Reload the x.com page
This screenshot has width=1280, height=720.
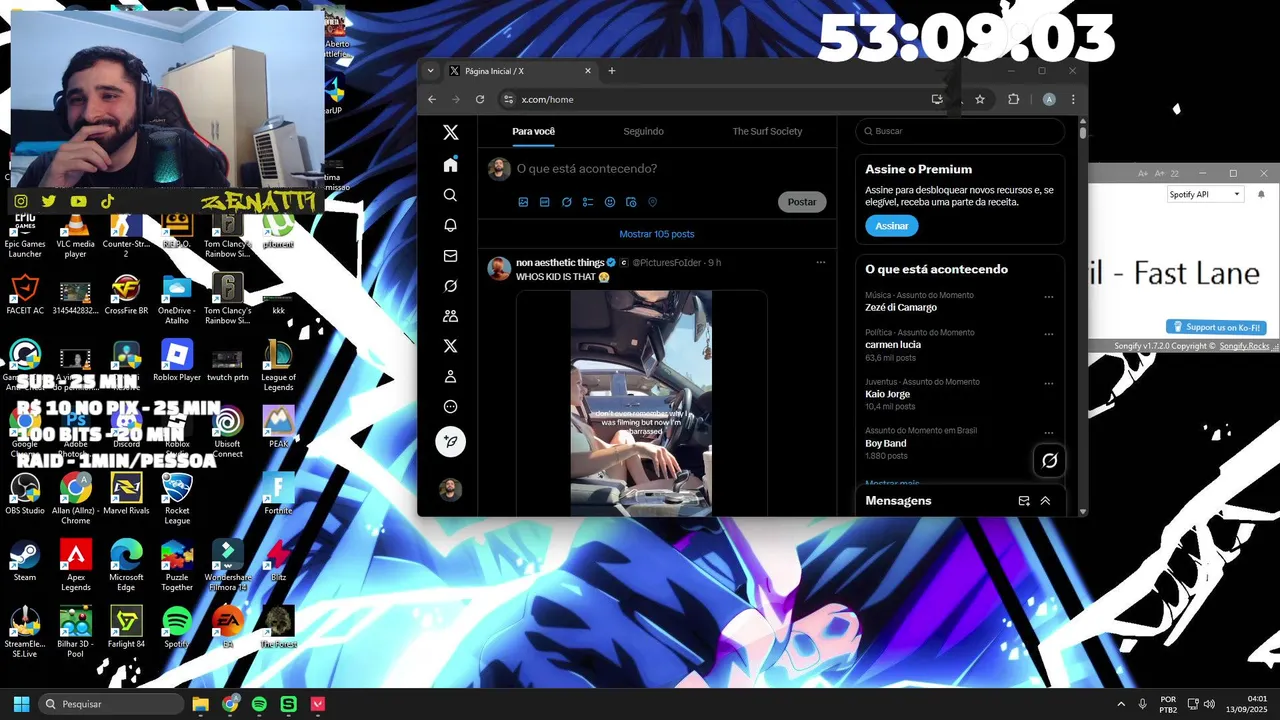click(480, 99)
